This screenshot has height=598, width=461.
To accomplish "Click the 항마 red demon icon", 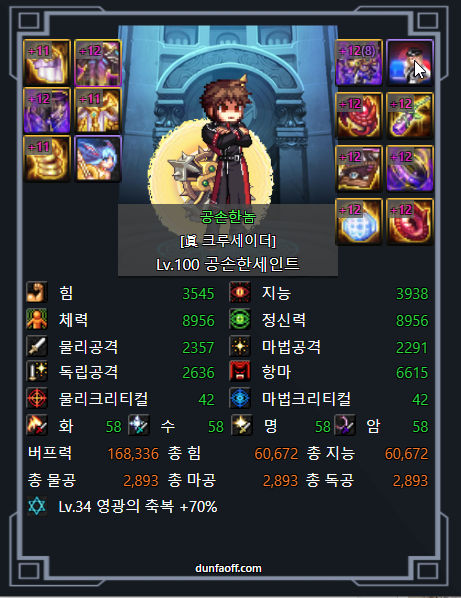I will pos(240,371).
